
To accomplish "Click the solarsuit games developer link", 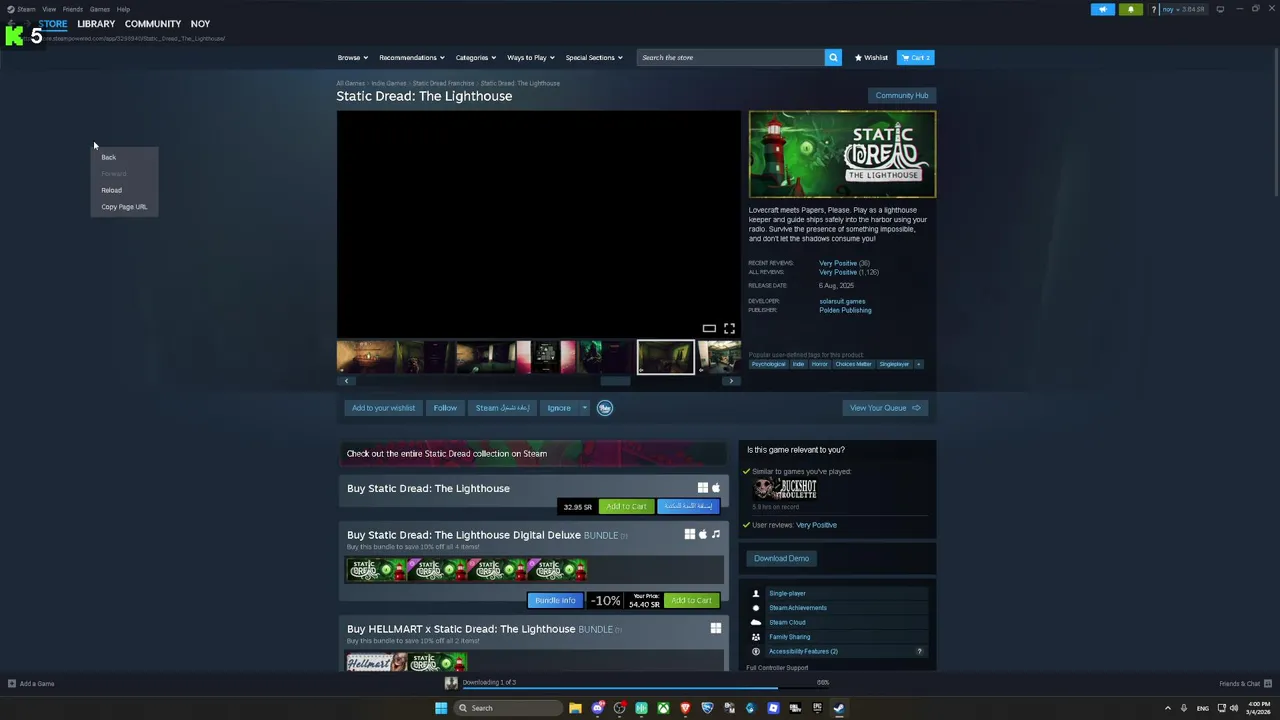I will 842,301.
